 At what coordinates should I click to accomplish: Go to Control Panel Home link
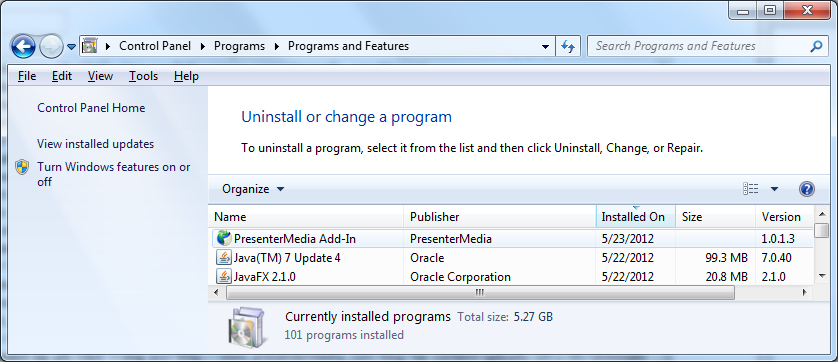click(91, 108)
